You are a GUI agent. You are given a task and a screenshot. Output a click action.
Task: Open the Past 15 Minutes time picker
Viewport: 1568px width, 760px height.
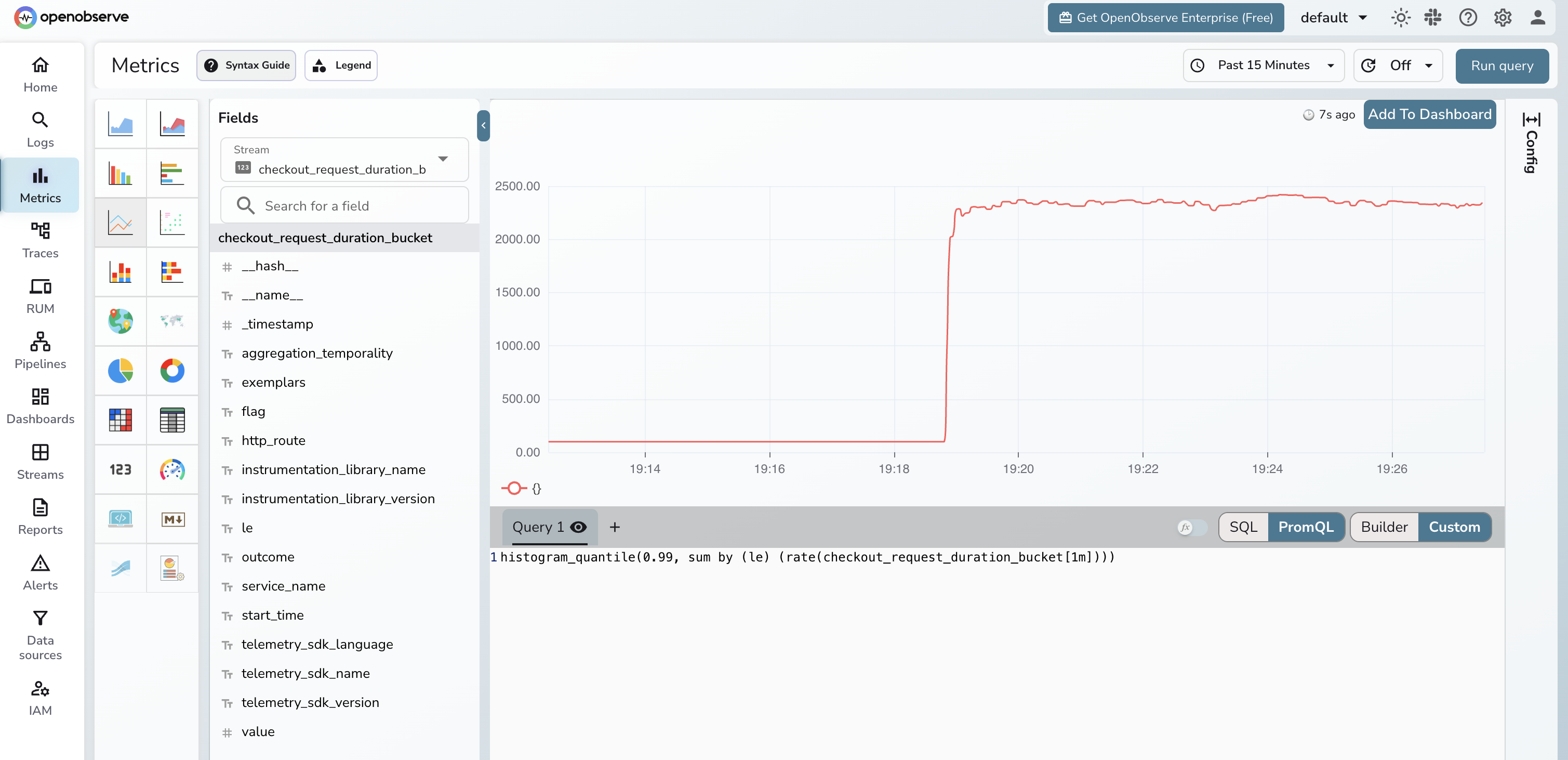(x=1264, y=65)
